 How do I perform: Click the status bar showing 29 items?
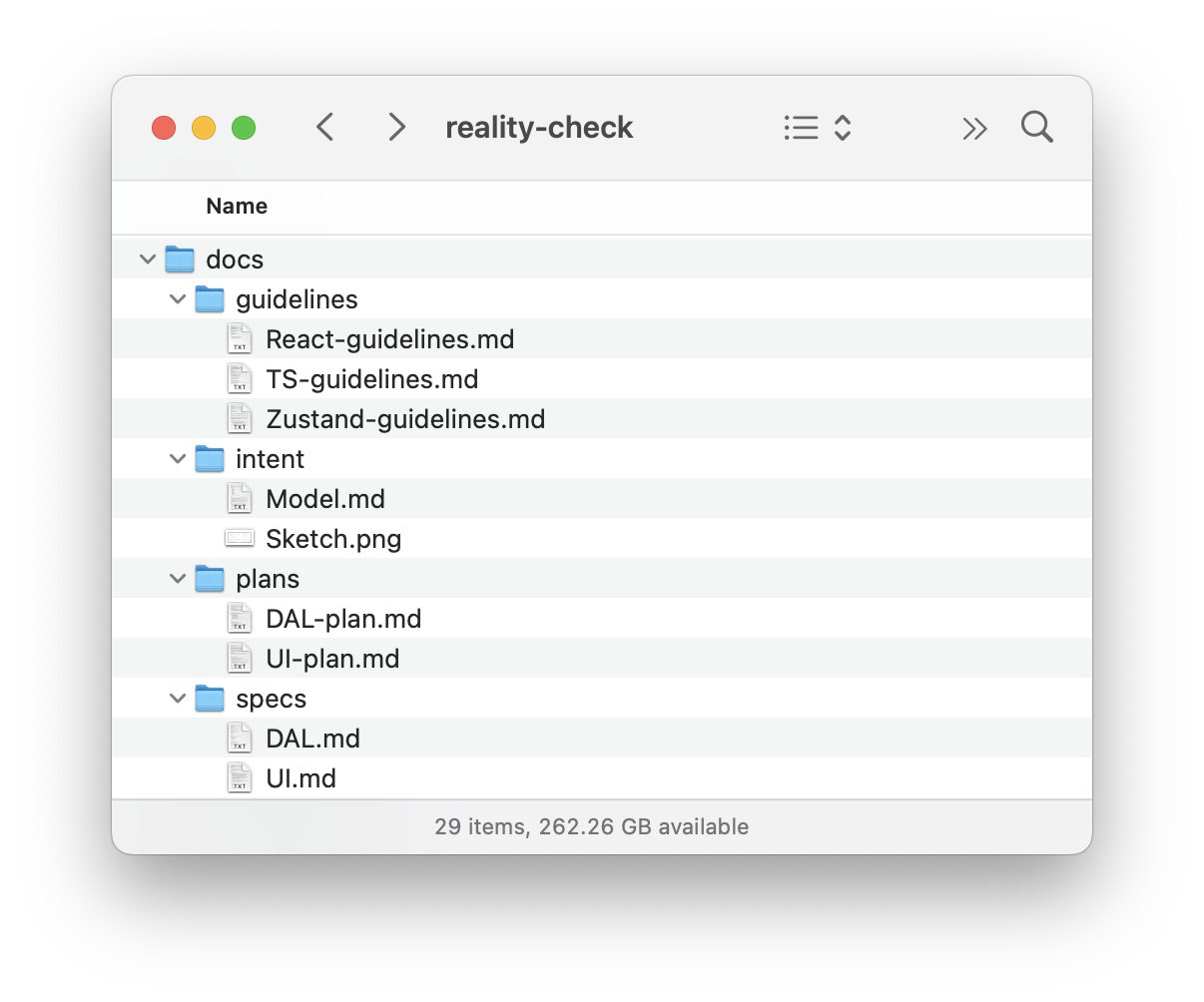[x=591, y=826]
